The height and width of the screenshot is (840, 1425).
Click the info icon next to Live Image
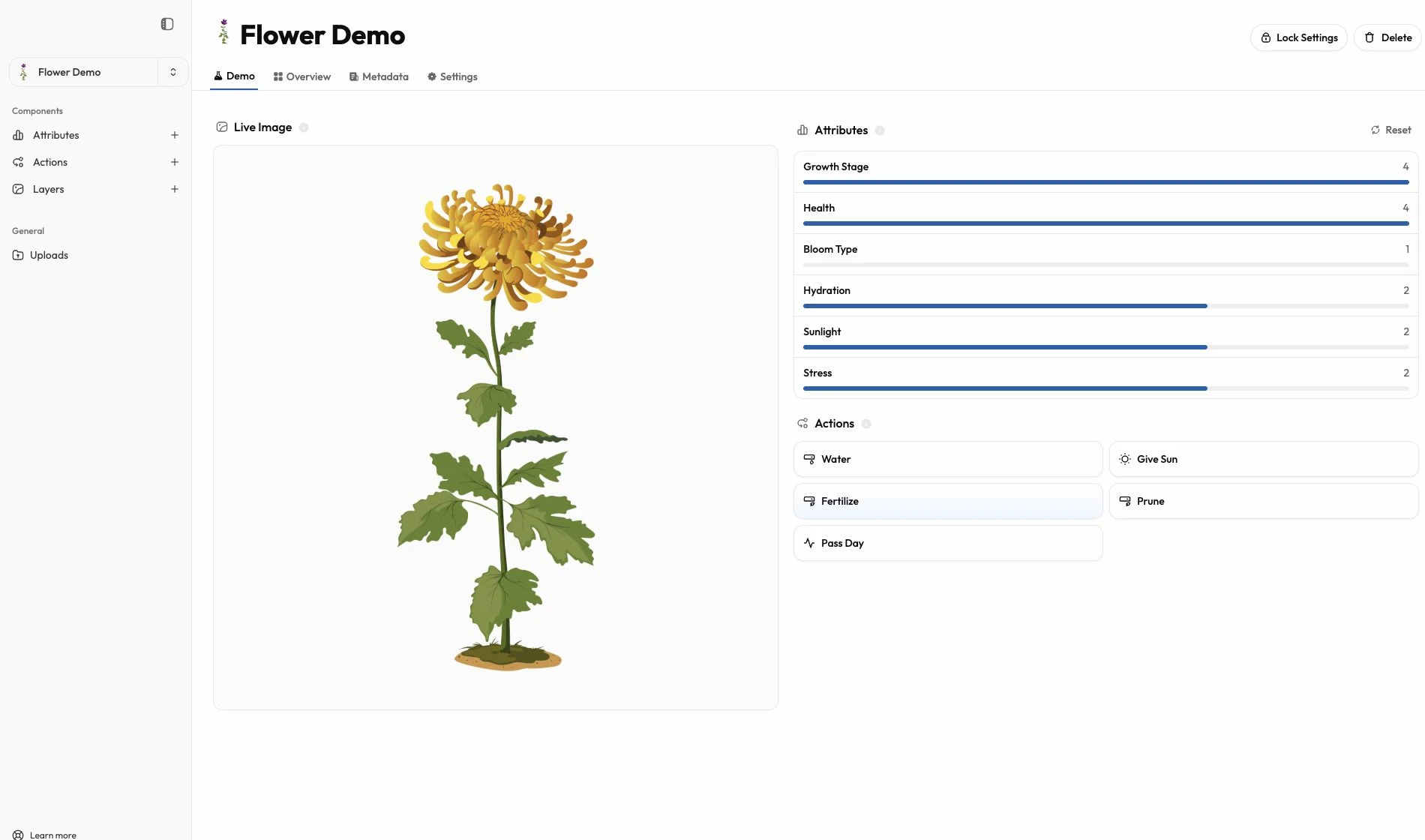pyautogui.click(x=304, y=127)
